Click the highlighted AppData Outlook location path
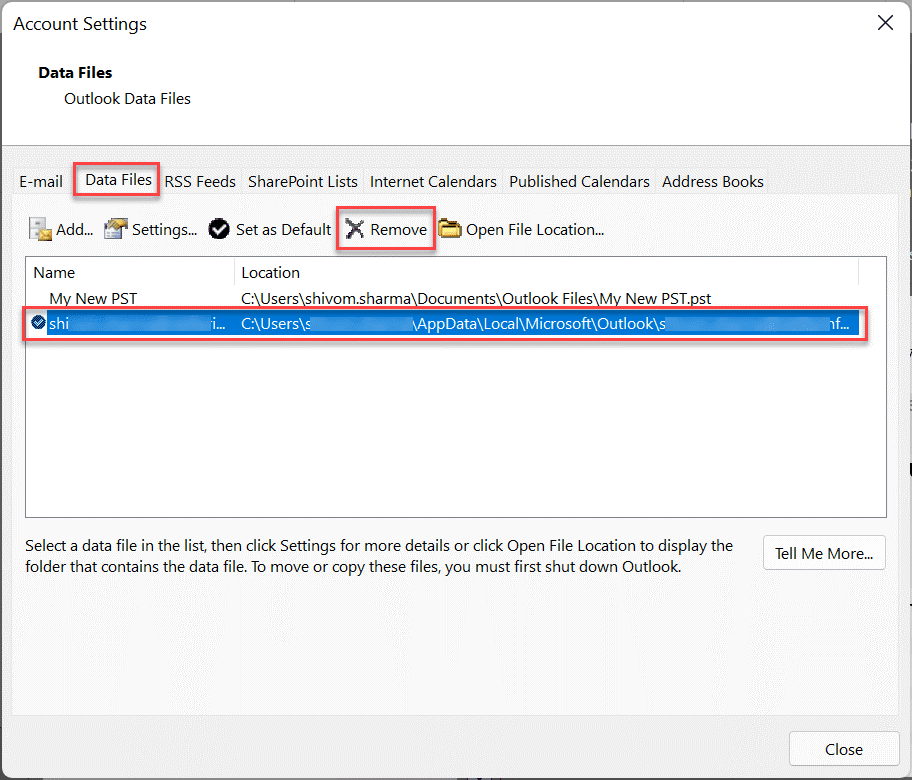This screenshot has width=912, height=780. click(x=546, y=323)
